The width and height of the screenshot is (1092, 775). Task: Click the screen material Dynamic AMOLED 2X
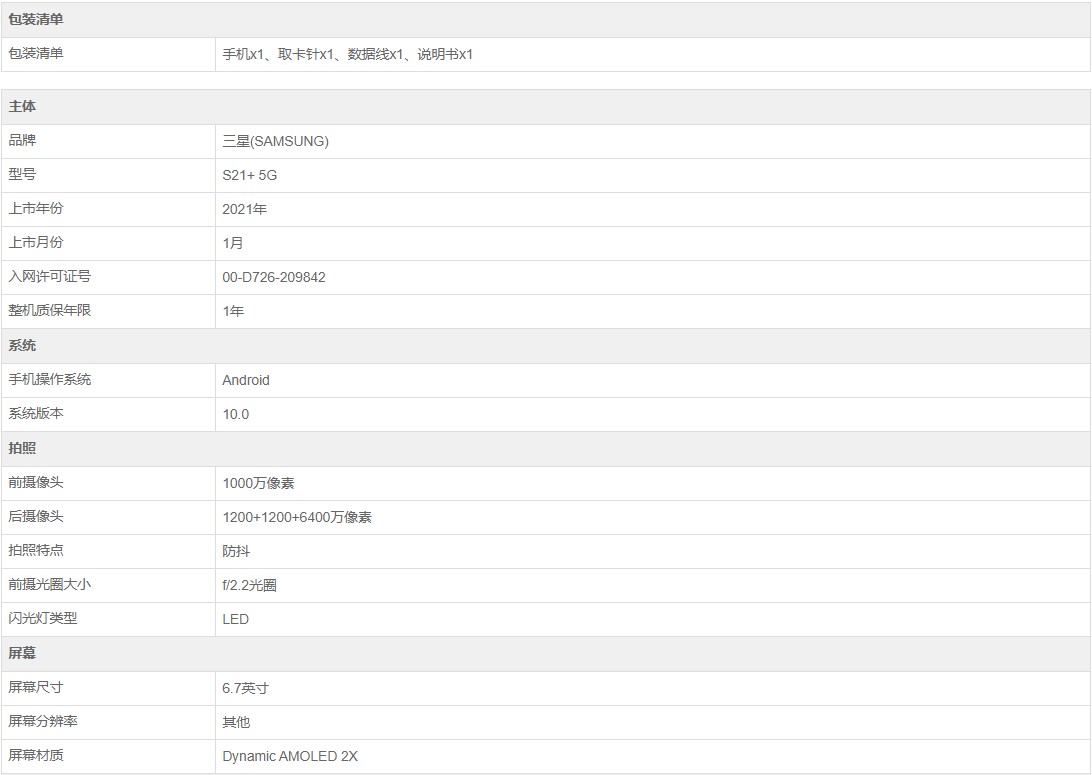click(290, 756)
